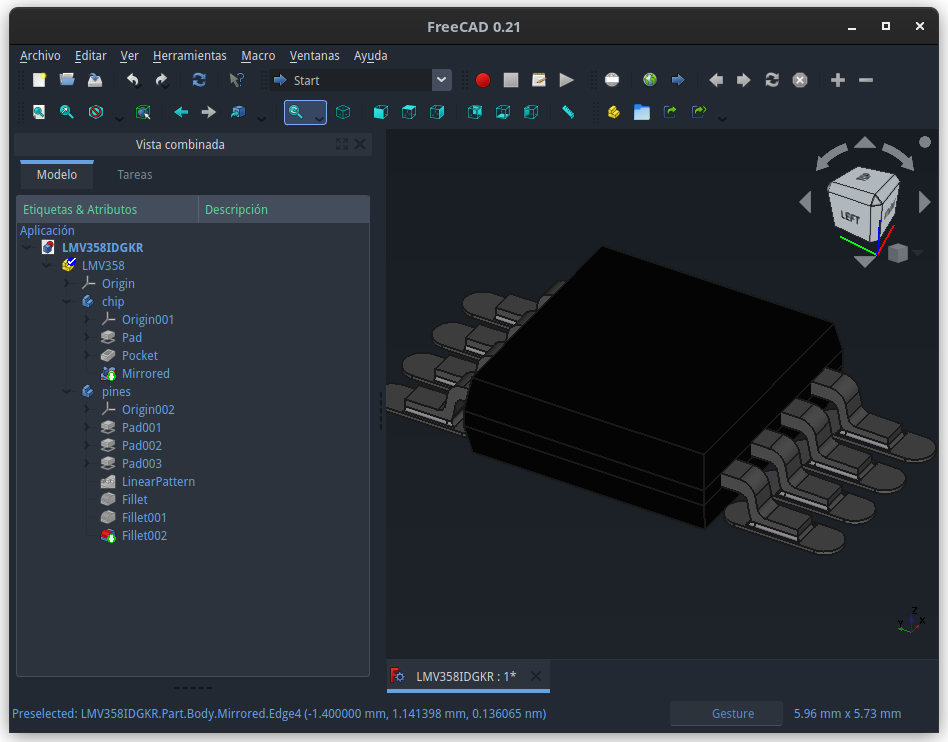Click the LEFT face of the navigation cube

[850, 216]
